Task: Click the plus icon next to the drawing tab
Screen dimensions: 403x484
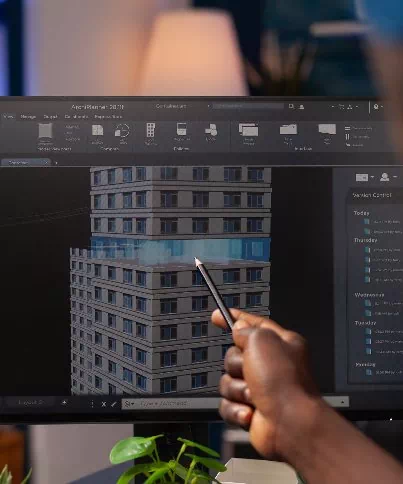Action: [56, 163]
